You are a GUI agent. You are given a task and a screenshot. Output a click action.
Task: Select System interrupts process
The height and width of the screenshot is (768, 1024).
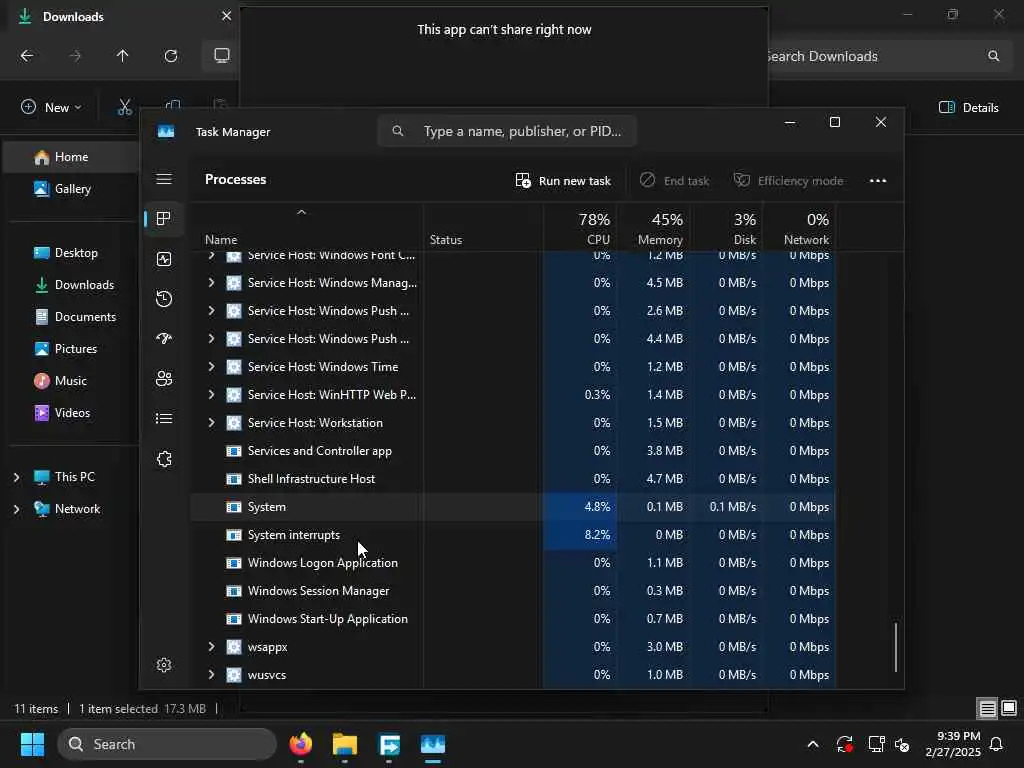(x=513, y=535)
